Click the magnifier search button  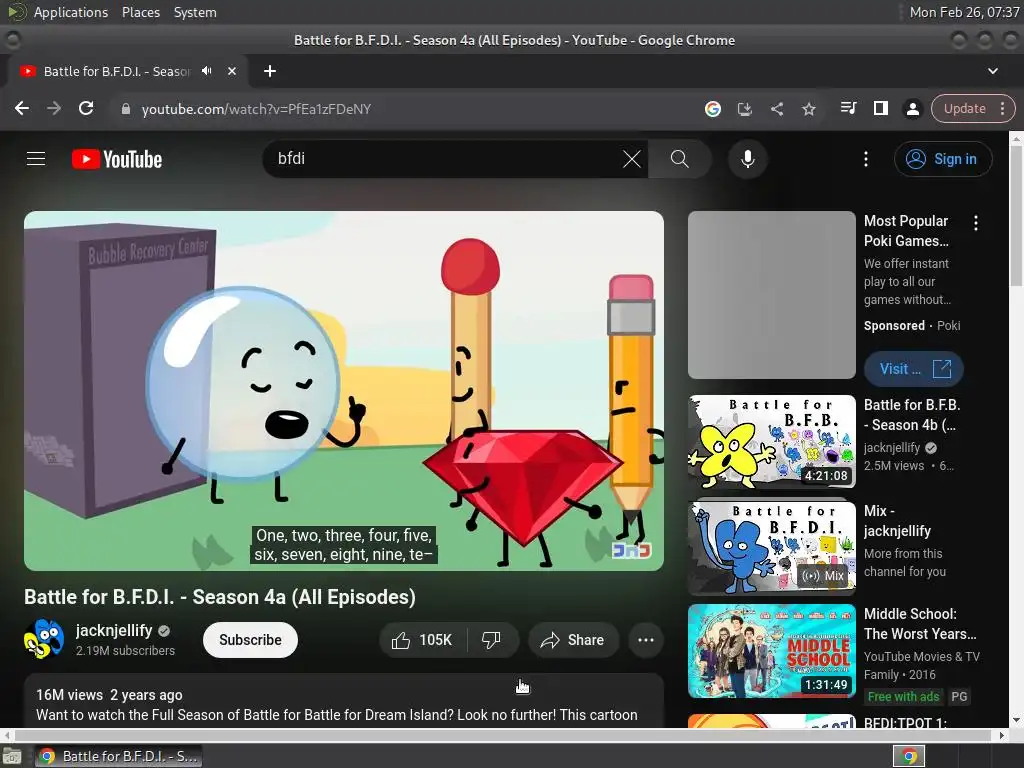679,159
